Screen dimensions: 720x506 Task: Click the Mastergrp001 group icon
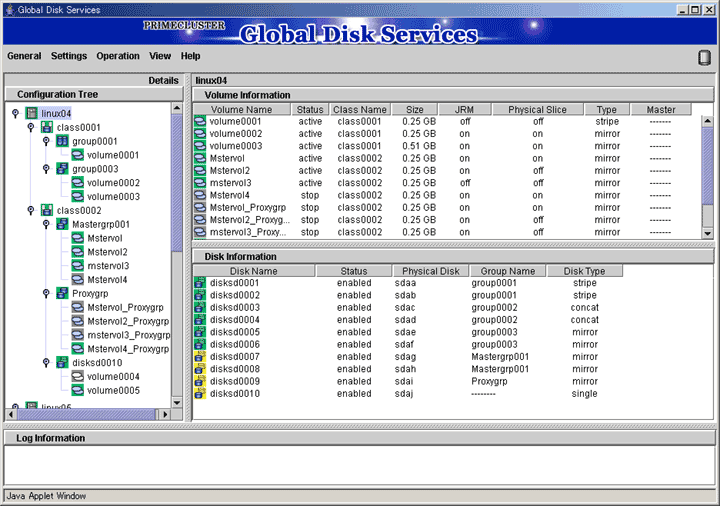[x=62, y=224]
